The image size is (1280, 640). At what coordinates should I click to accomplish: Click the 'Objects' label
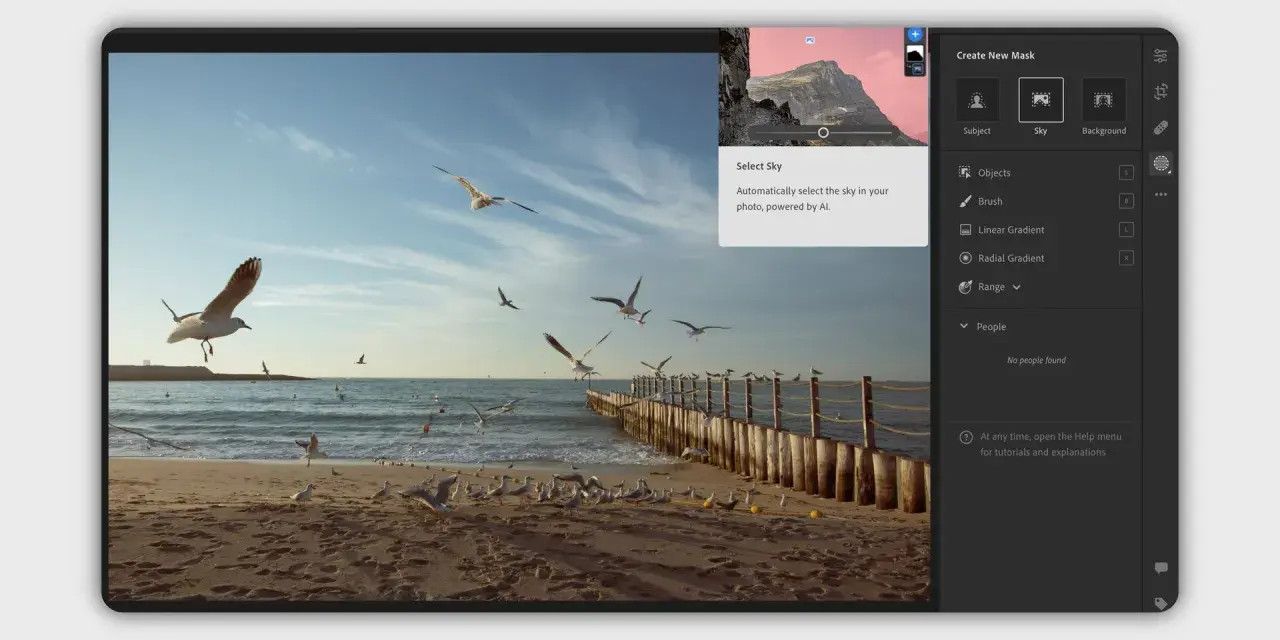pos(994,173)
